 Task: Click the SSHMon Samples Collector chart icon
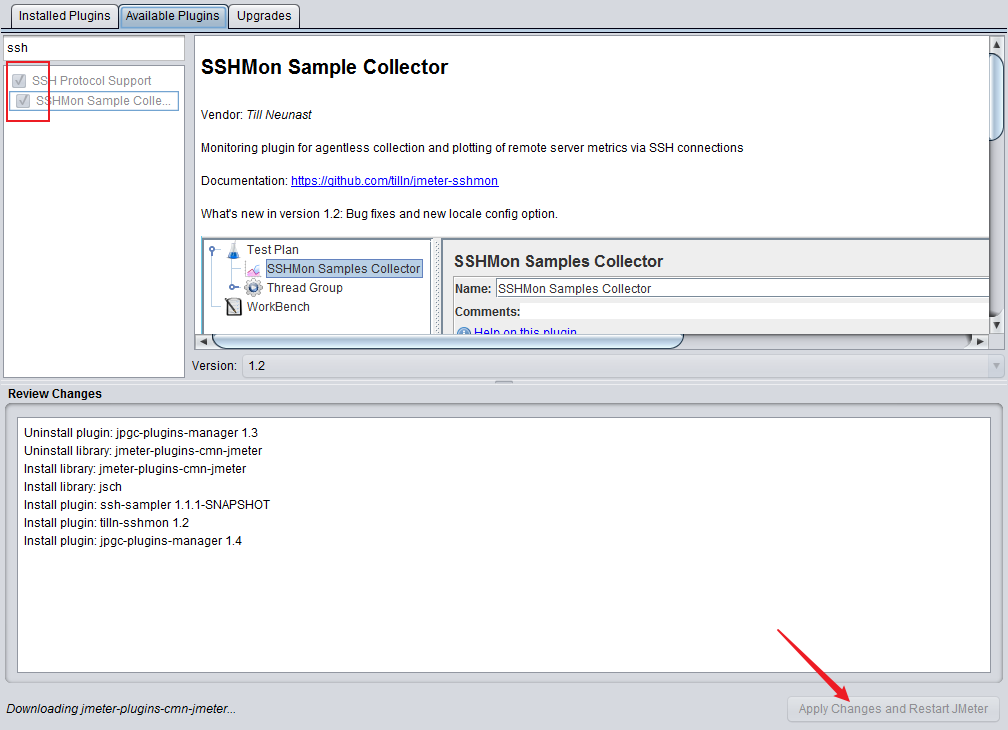(x=254, y=269)
